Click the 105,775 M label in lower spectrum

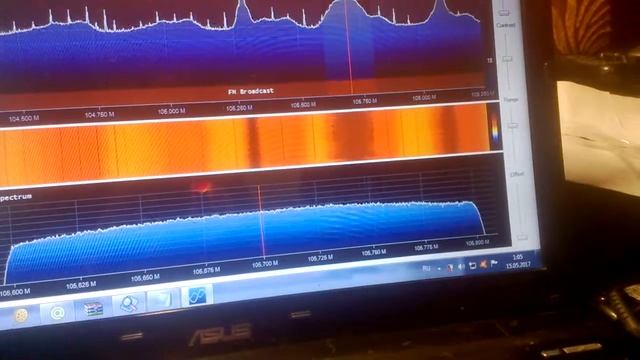point(426,247)
